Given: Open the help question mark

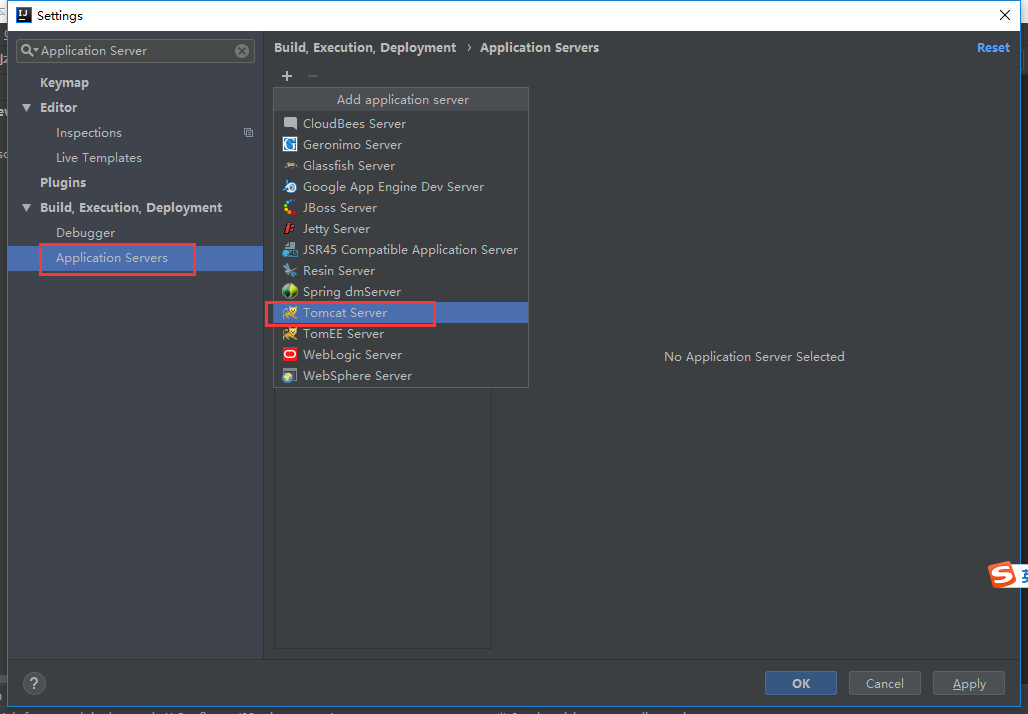Looking at the screenshot, I should tap(34, 683).
